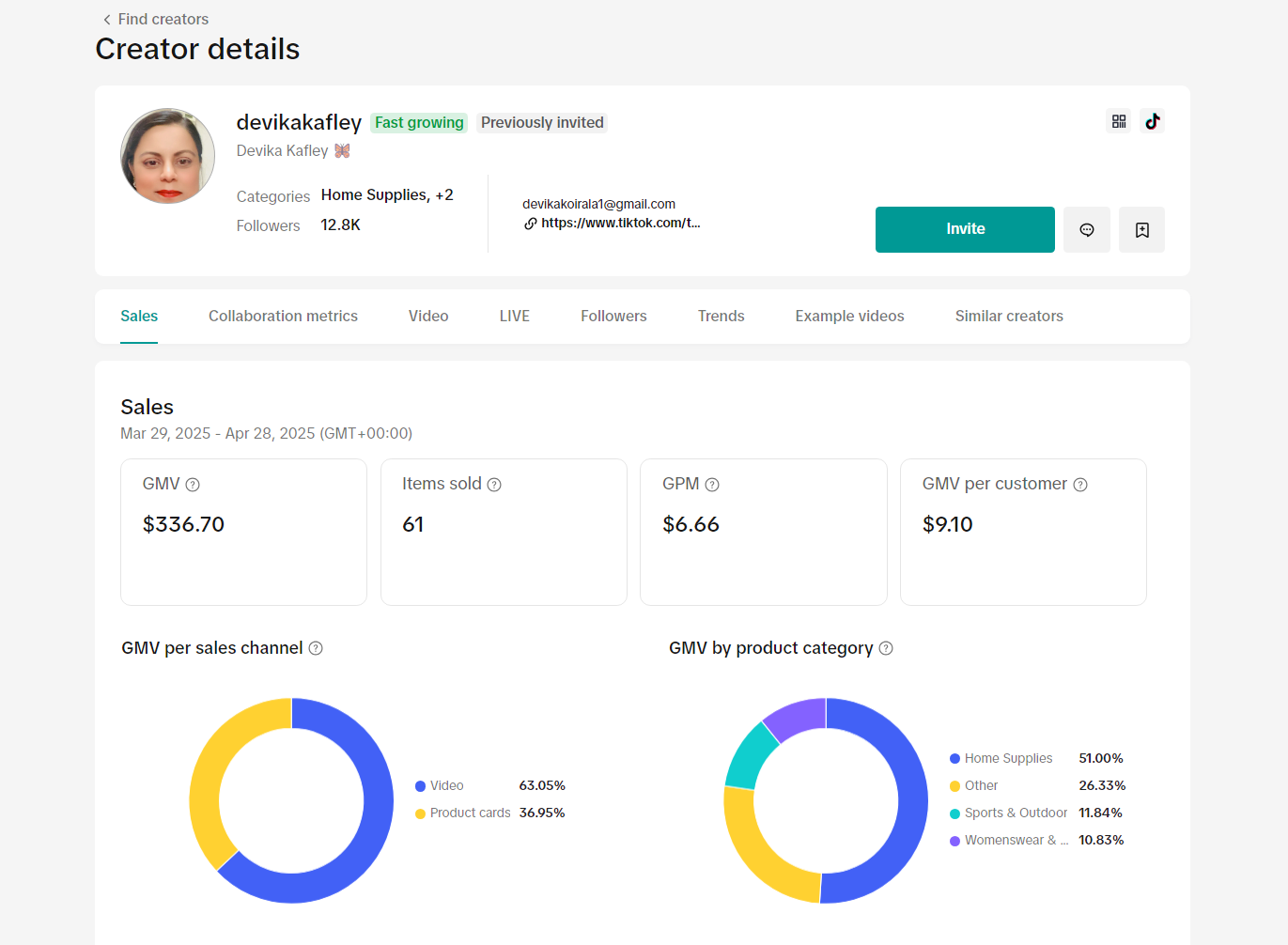Viewport: 1288px width, 945px height.
Task: Click GMV per customer info icon
Action: tap(1080, 485)
